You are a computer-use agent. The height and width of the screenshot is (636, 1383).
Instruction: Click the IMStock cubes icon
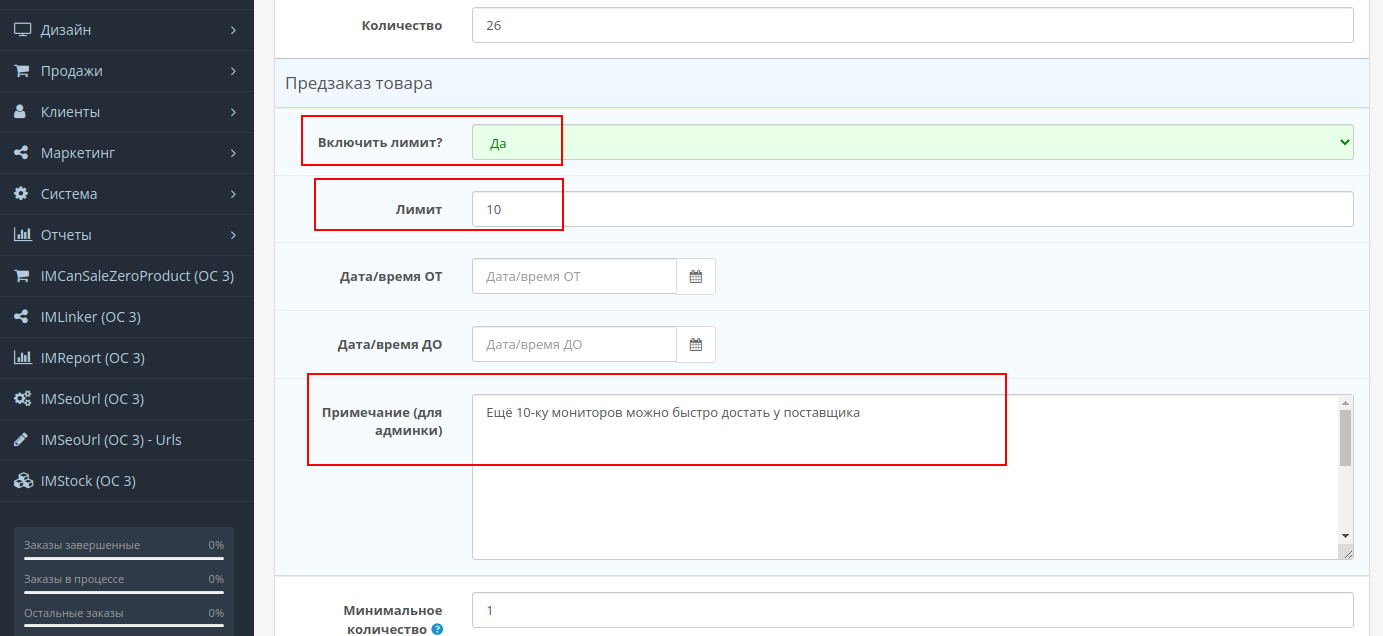pyautogui.click(x=23, y=481)
